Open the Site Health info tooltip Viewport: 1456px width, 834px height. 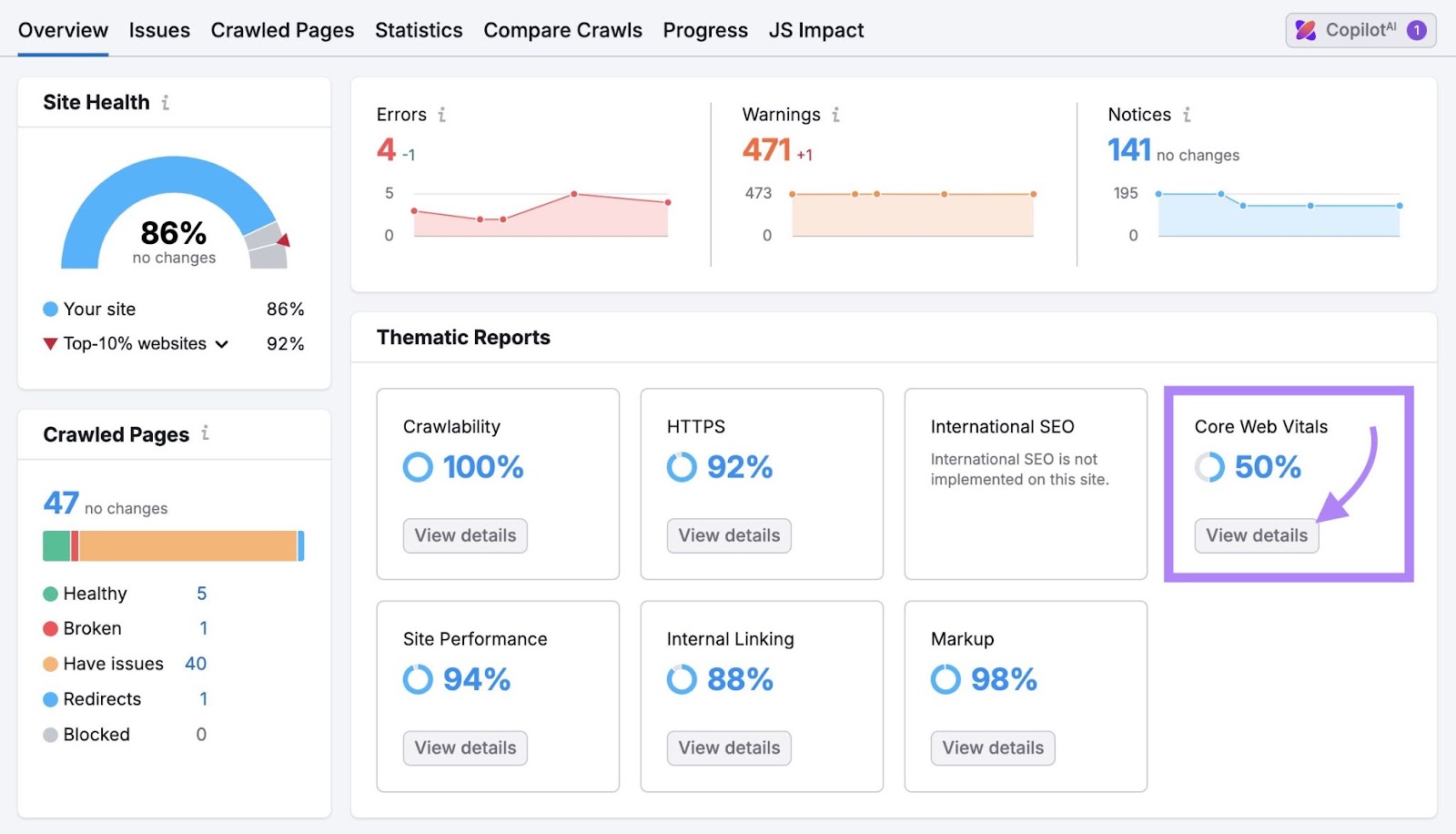pos(165,103)
